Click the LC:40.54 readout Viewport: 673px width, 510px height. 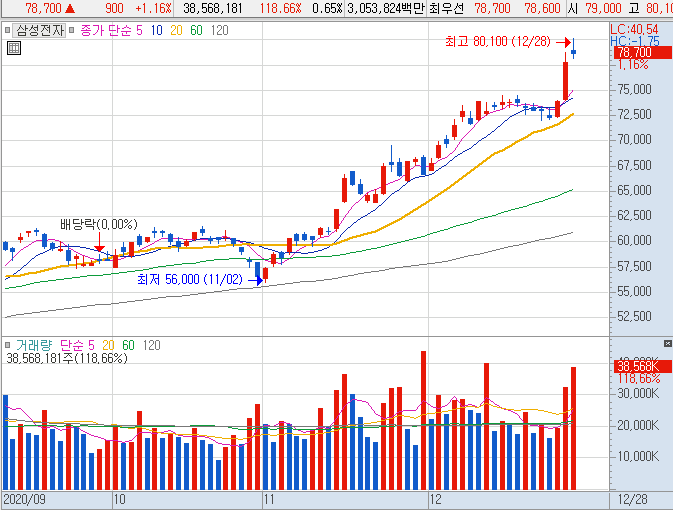tap(634, 29)
